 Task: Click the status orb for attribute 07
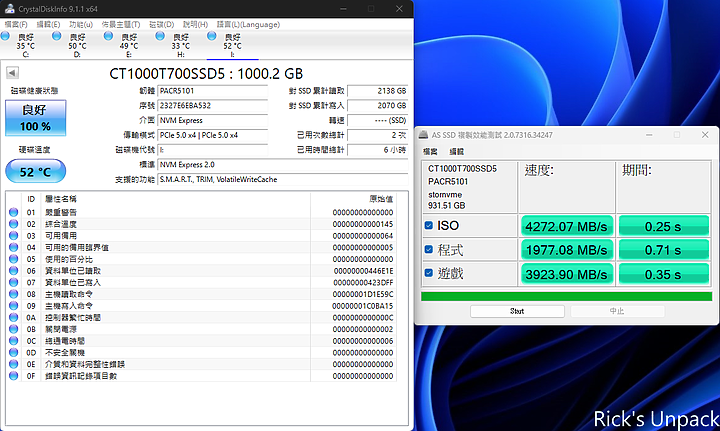(x=13, y=282)
